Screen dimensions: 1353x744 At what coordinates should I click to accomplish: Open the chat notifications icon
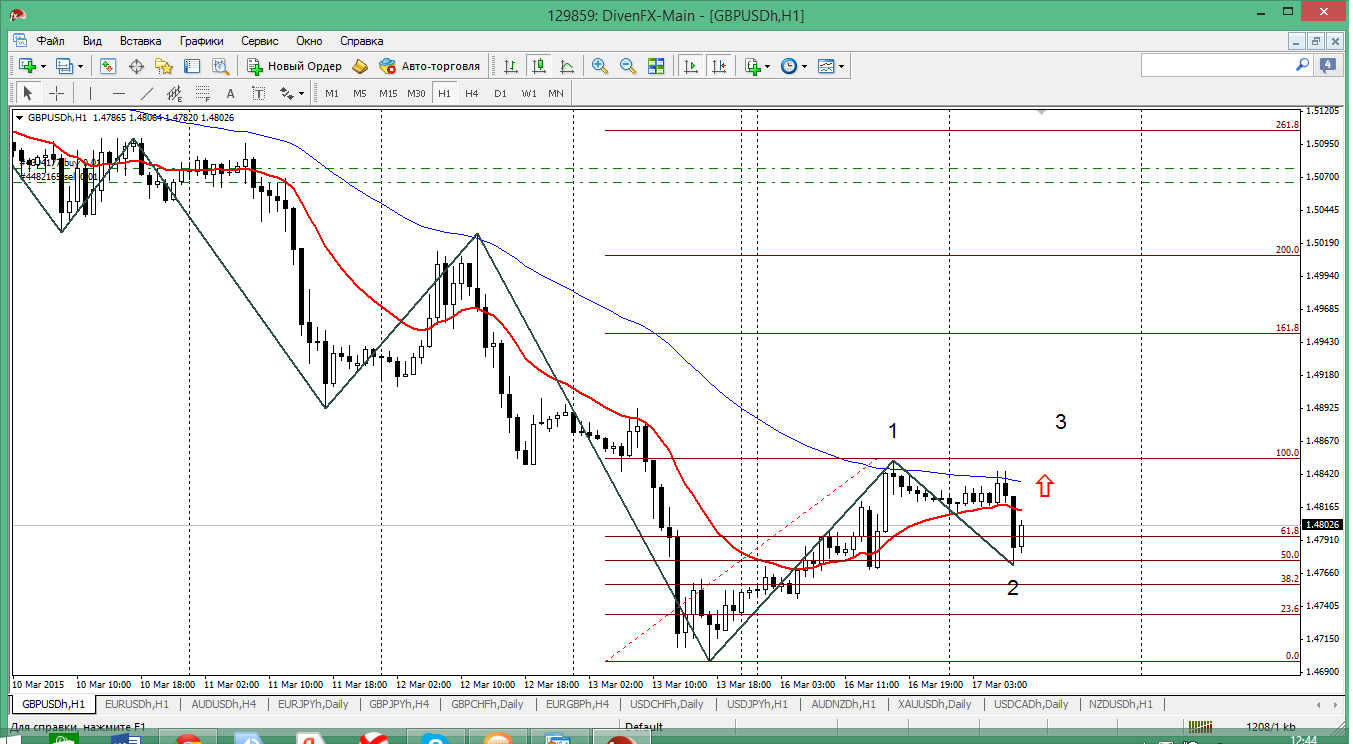point(1327,65)
